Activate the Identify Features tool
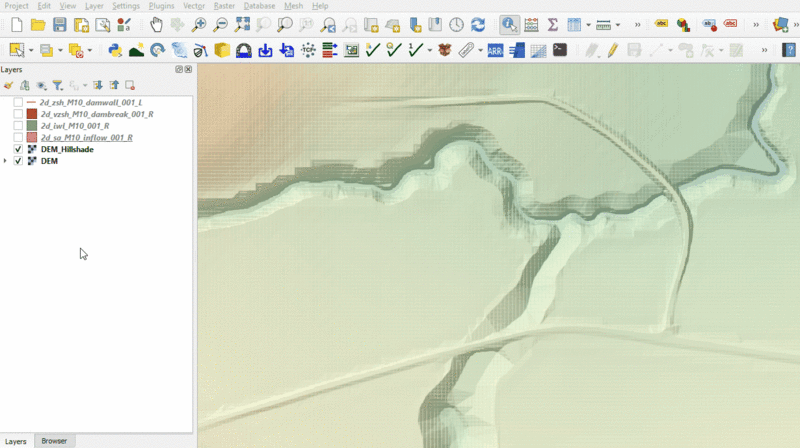Screen dimensions: 800x448 (509, 25)
